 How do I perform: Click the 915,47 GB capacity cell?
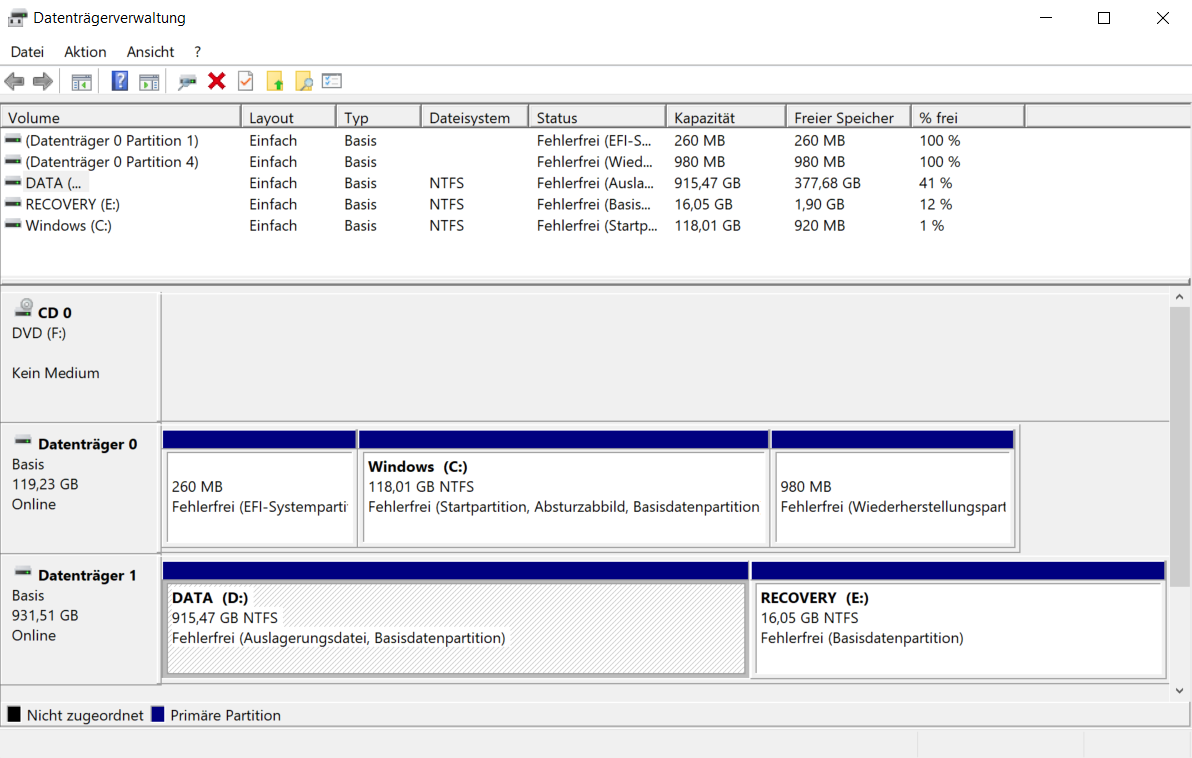(707, 183)
